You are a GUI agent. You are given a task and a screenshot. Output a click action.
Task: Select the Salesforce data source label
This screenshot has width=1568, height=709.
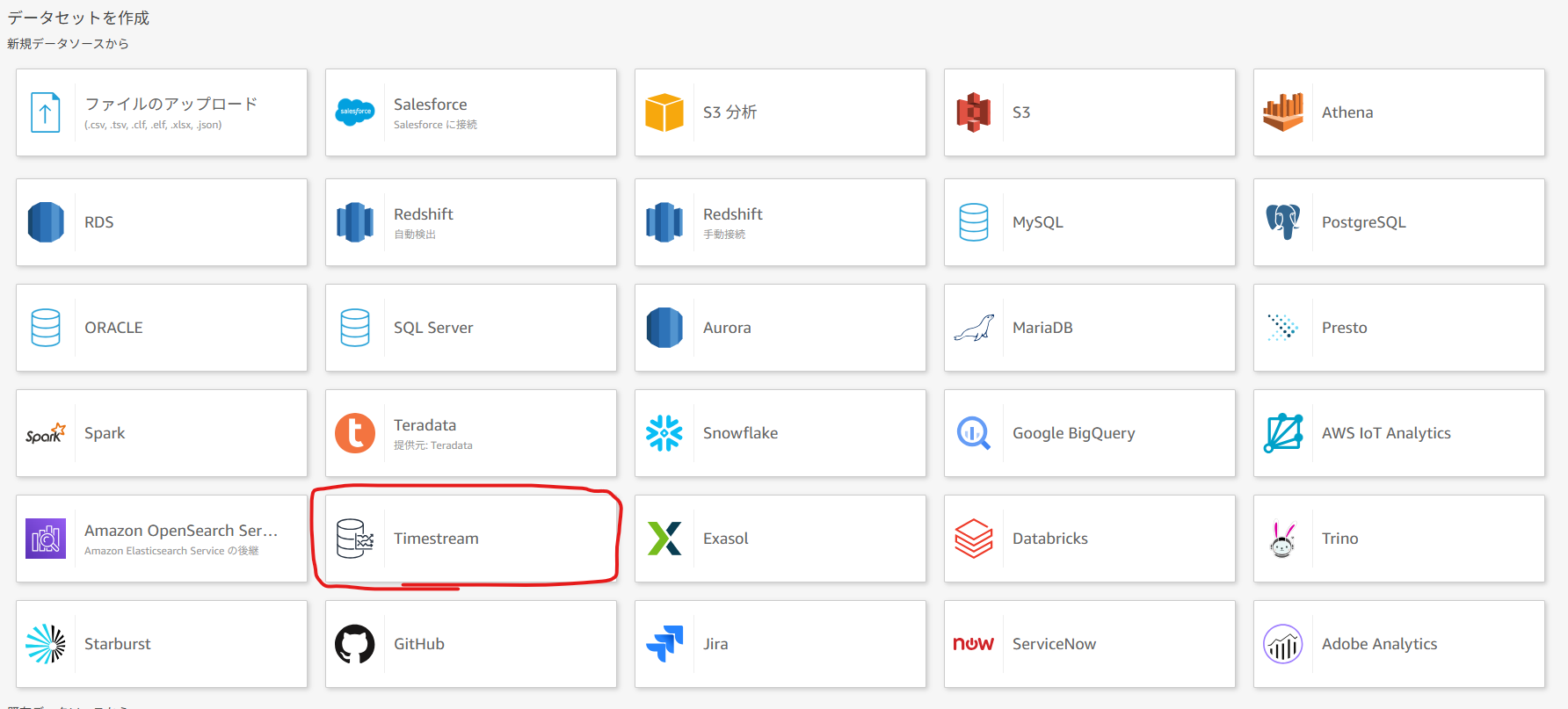(430, 104)
